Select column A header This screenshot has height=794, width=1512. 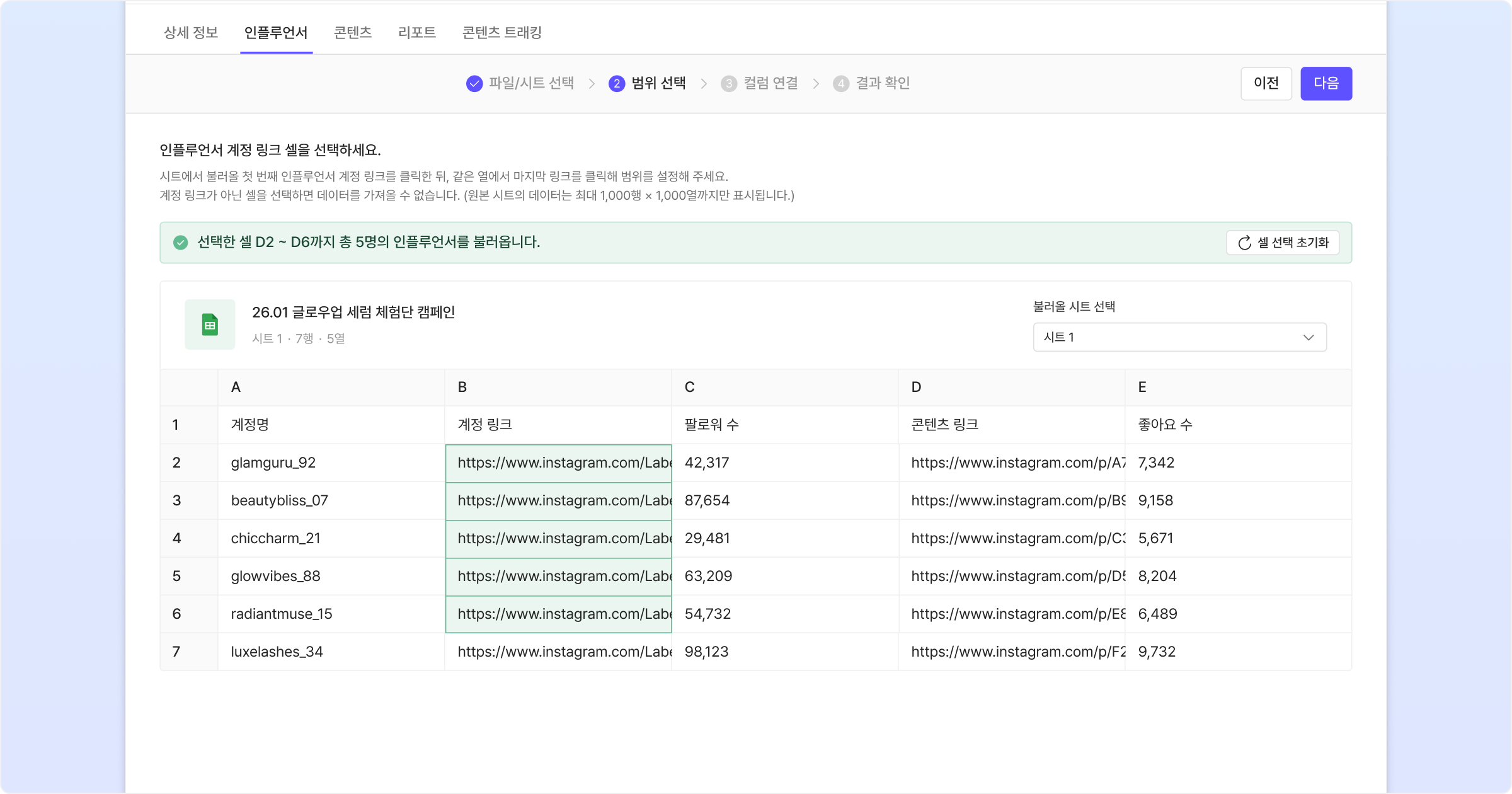pyautogui.click(x=331, y=388)
